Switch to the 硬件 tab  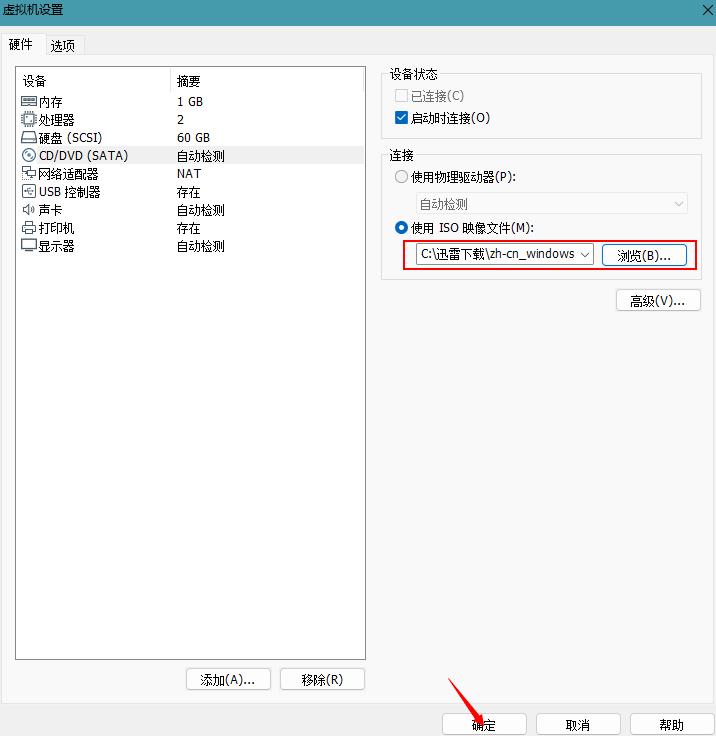(x=21, y=45)
